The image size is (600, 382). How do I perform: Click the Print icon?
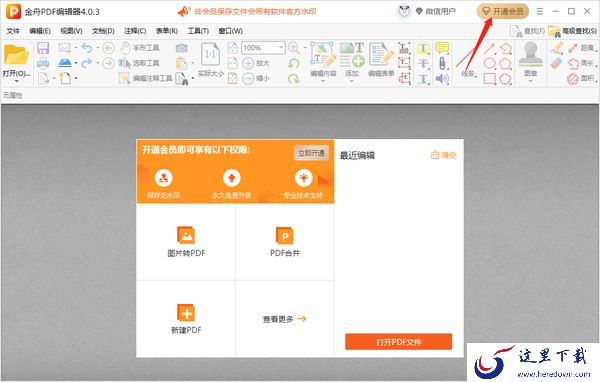tap(43, 63)
